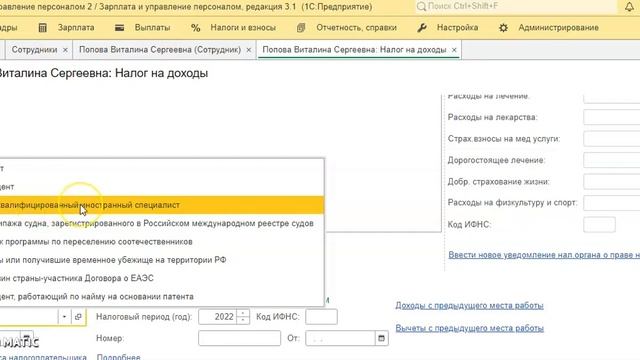The width and height of the screenshot is (640, 360).
Task: Open calendar picker next to От field
Action: click(381, 338)
